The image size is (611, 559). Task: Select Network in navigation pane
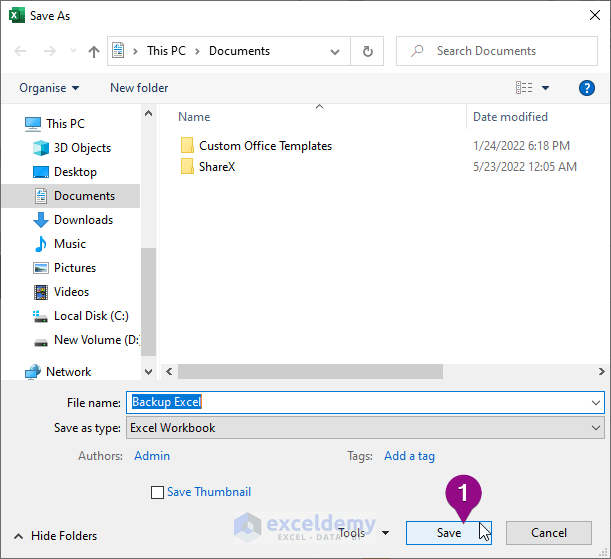tap(69, 372)
